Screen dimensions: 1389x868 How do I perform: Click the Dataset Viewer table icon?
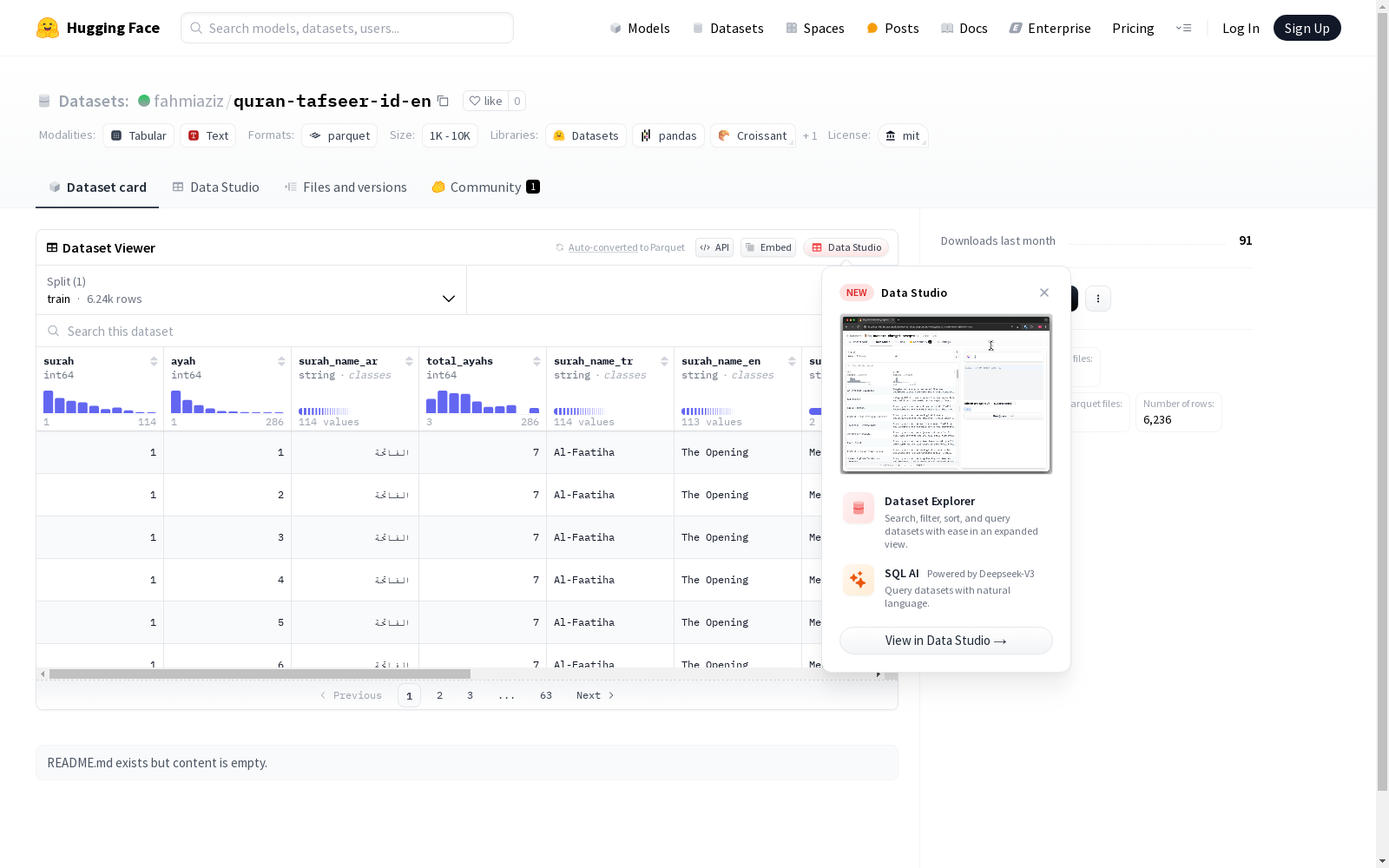[52, 247]
